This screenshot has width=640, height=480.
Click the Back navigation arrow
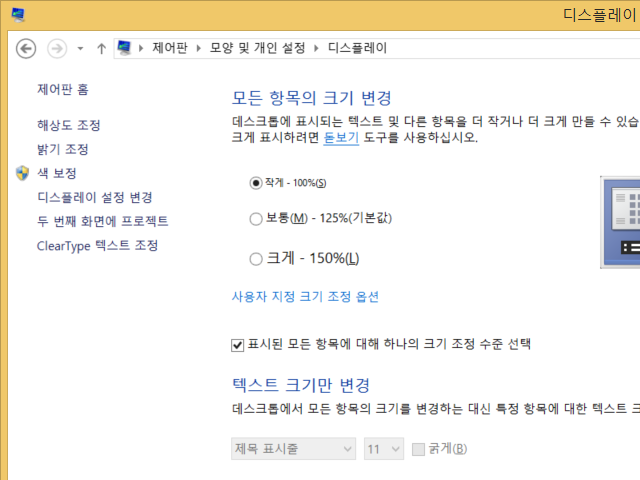[x=26, y=49]
